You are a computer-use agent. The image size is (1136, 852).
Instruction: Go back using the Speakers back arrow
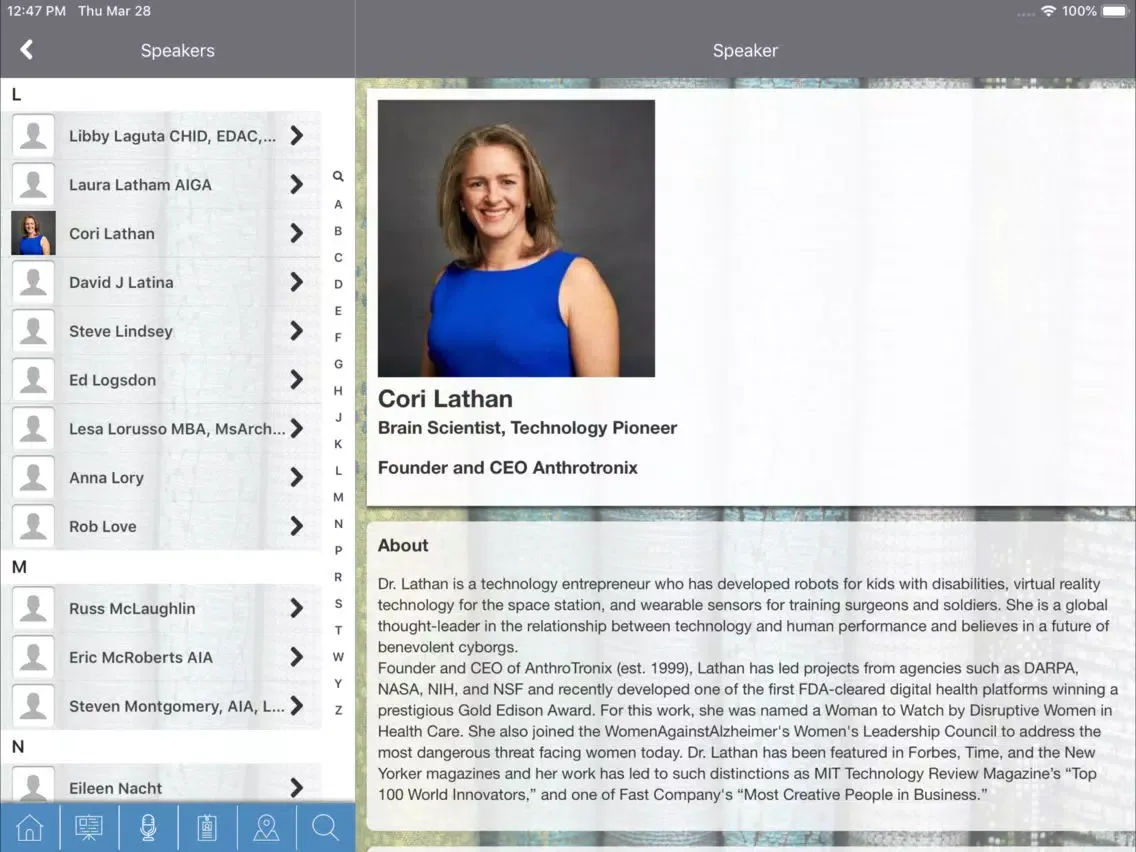(x=27, y=50)
